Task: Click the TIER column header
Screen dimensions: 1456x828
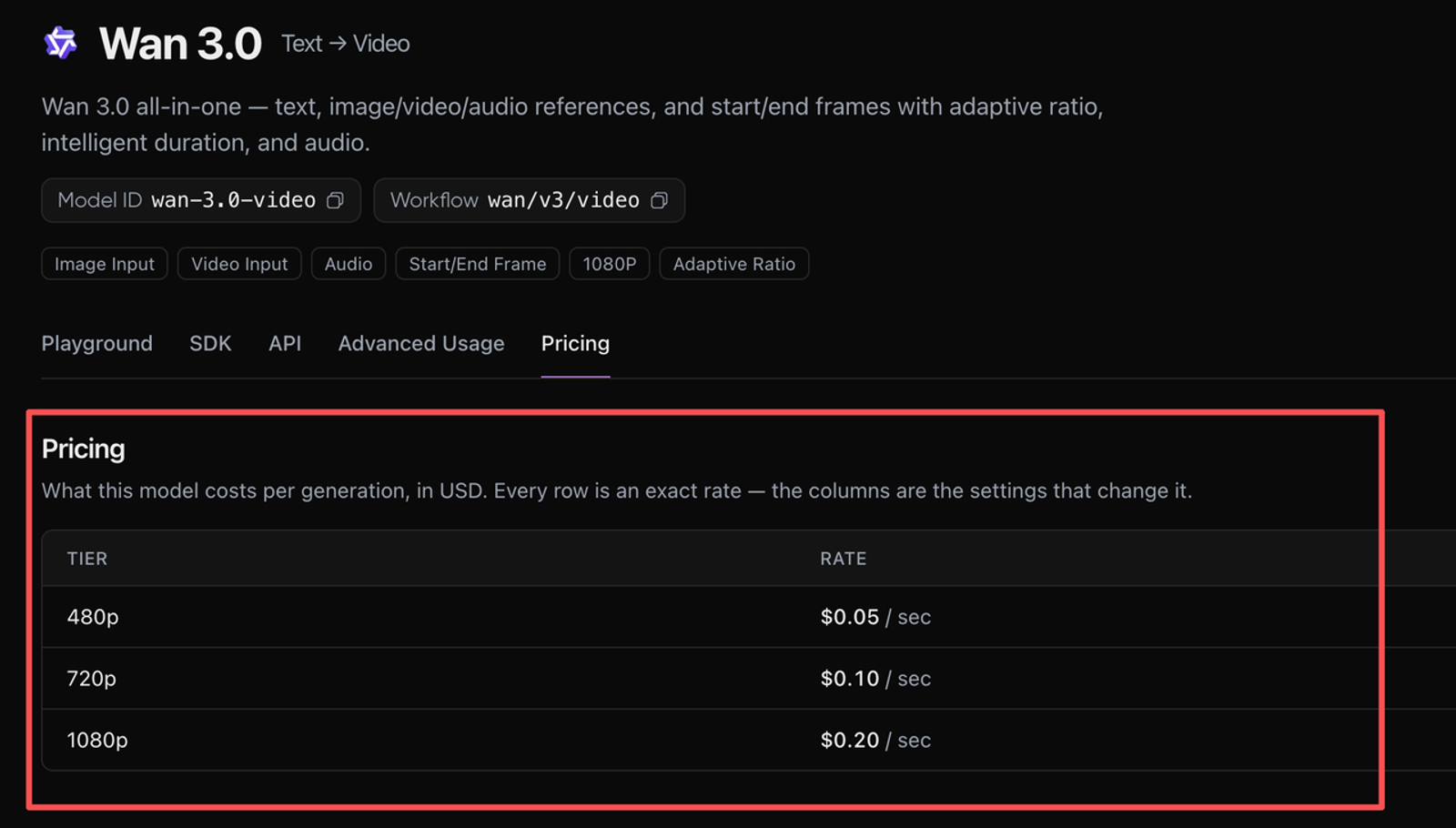Action: [87, 559]
